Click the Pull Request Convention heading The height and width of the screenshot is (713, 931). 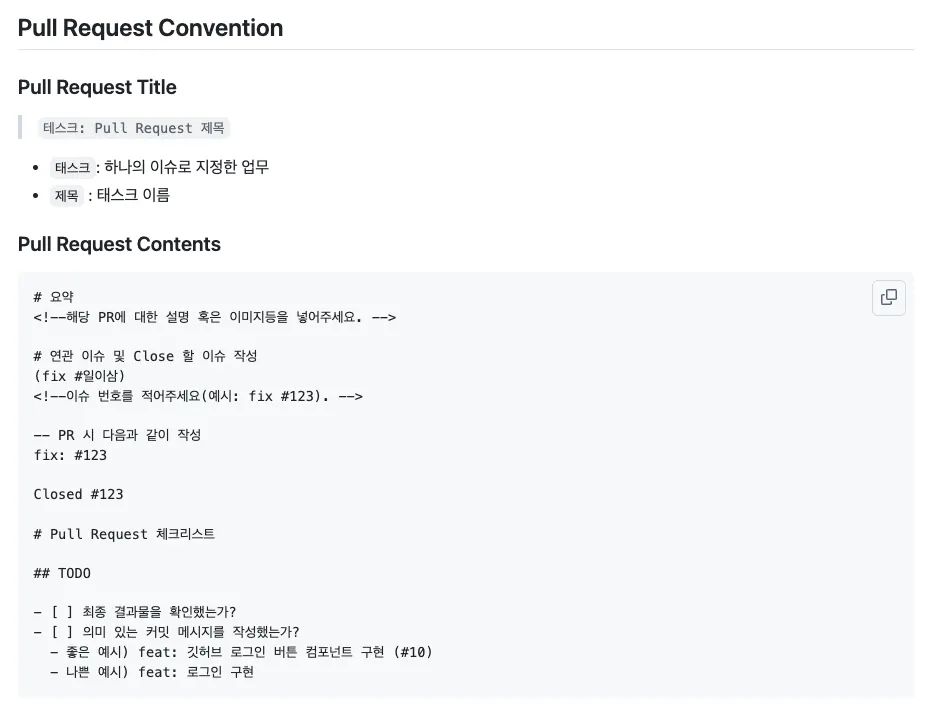pyautogui.click(x=150, y=28)
